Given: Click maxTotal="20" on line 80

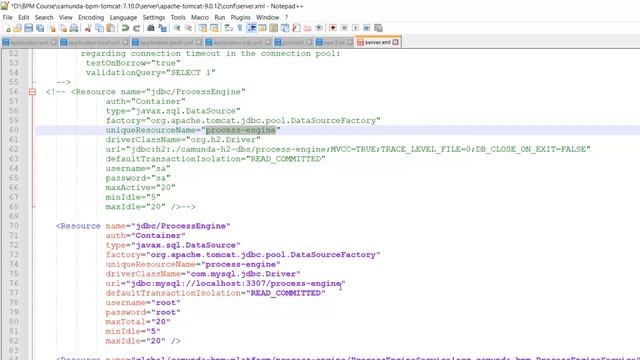Looking at the screenshot, I should [x=138, y=322].
